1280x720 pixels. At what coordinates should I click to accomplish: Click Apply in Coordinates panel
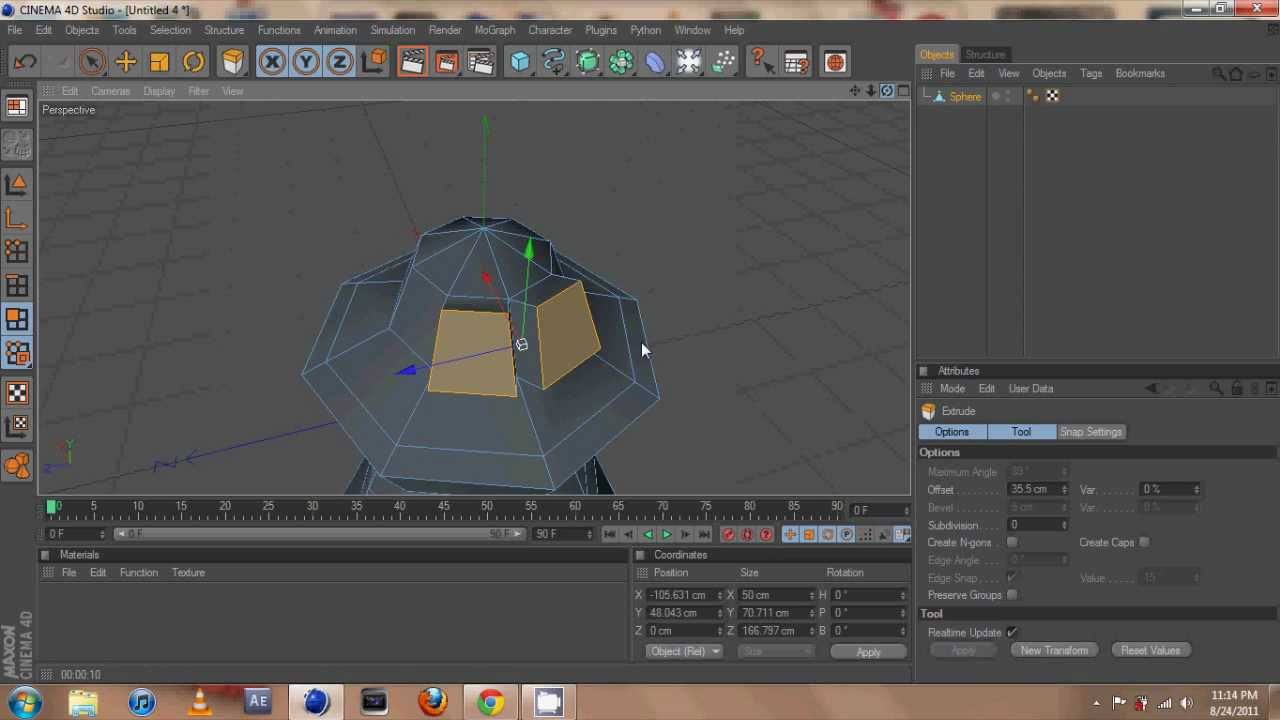(x=868, y=652)
